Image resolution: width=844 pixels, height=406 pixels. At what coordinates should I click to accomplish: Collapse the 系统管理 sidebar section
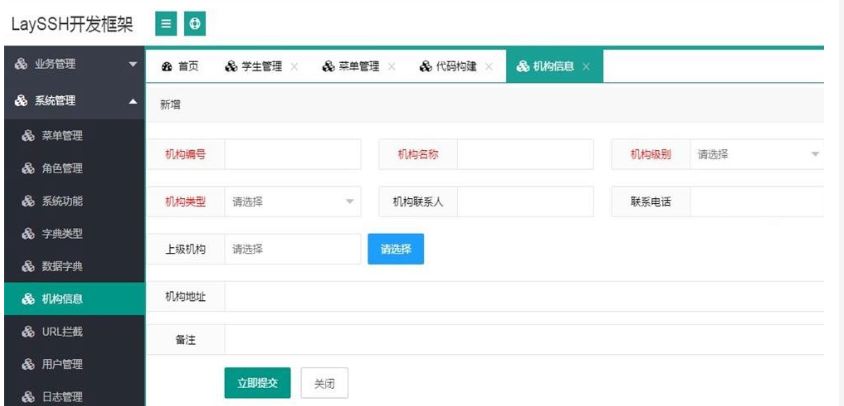click(x=72, y=101)
